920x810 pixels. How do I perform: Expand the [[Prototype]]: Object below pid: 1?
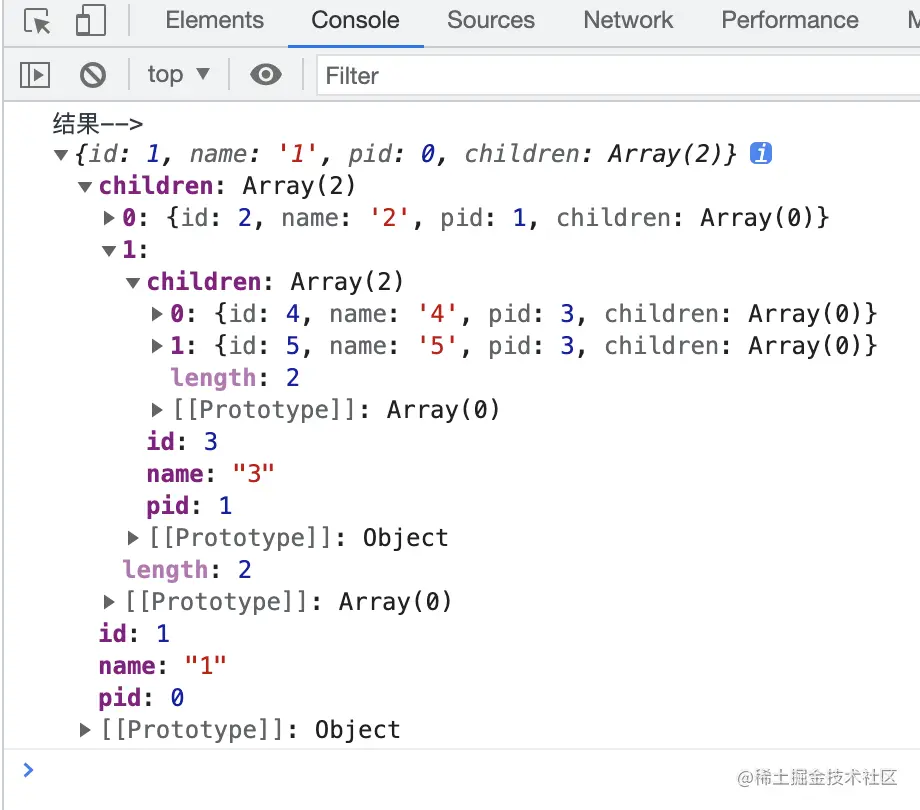133,537
